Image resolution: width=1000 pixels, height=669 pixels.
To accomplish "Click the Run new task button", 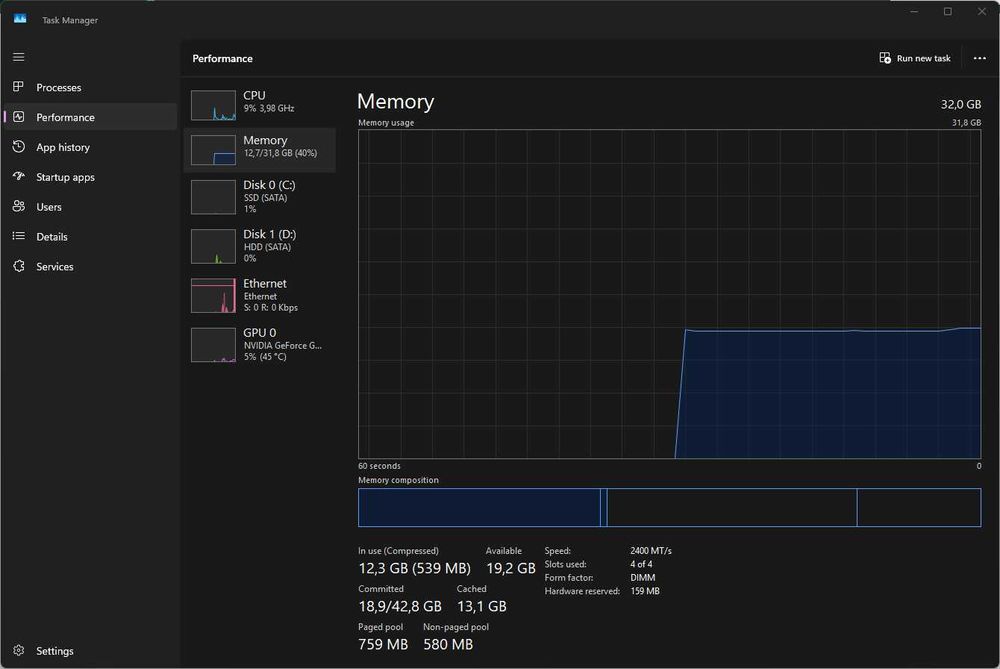I will pyautogui.click(x=915, y=58).
